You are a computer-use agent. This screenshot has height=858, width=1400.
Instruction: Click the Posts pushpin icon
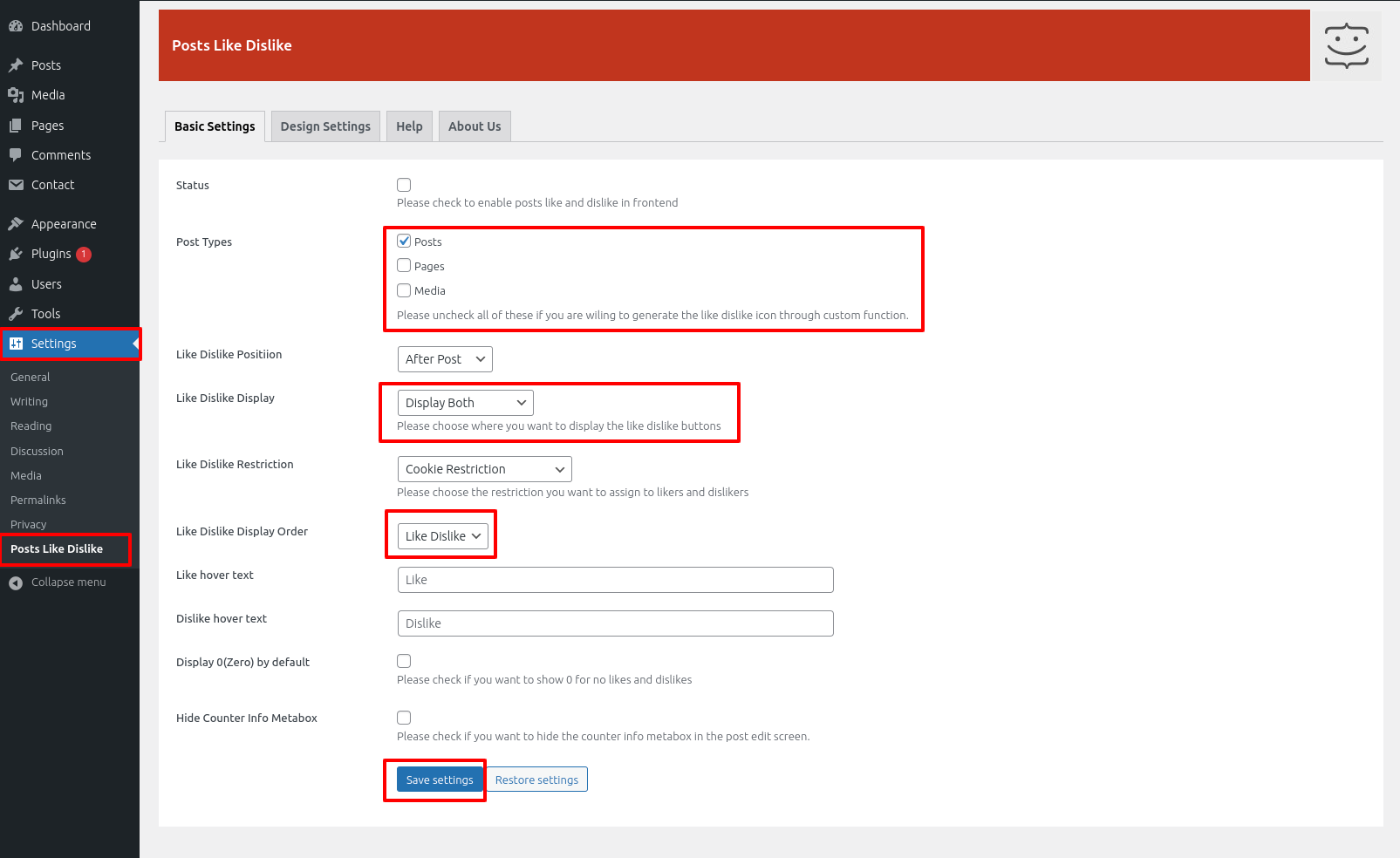point(16,65)
